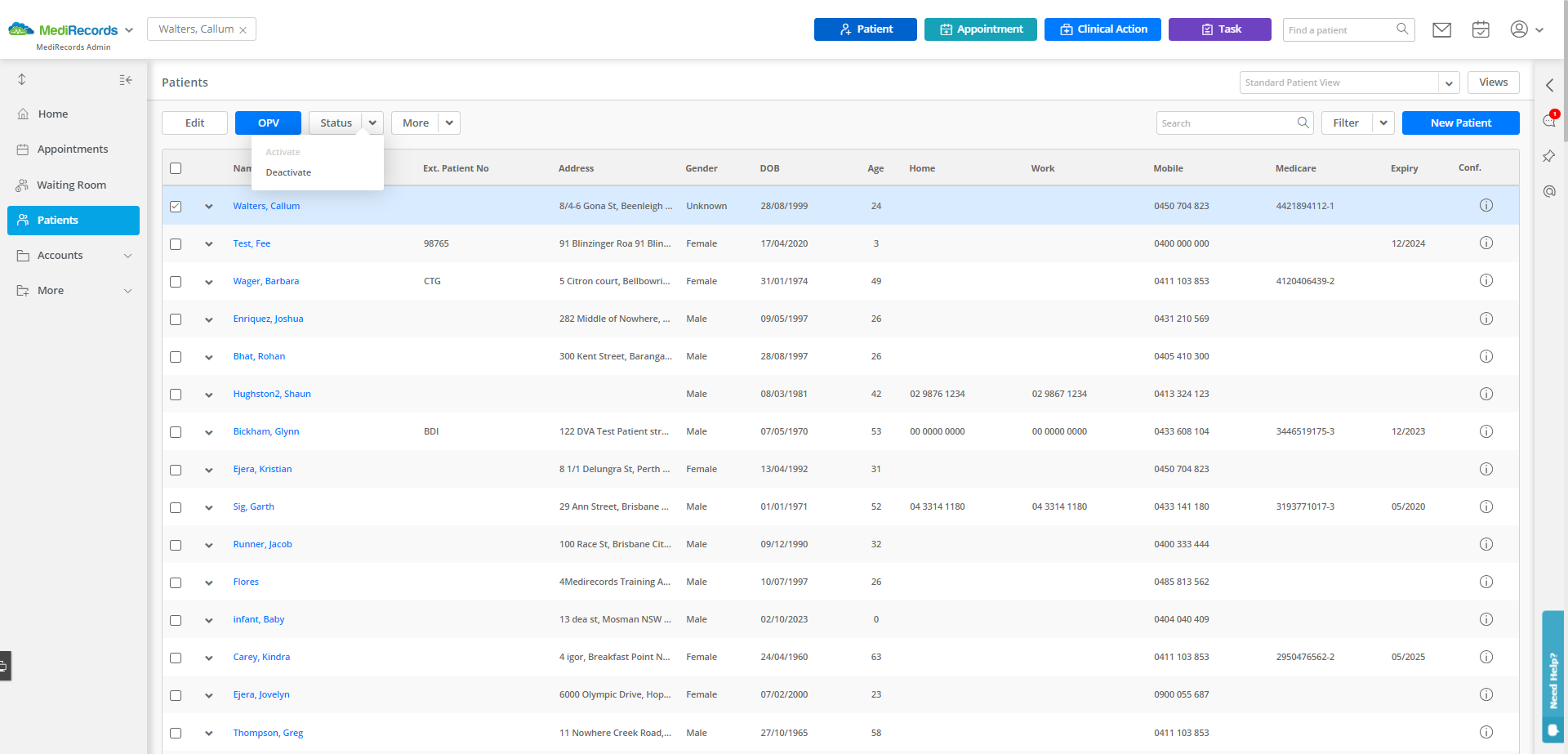The image size is (1568, 754).
Task: Open info icon for Sig, Garth
Action: 1486,506
